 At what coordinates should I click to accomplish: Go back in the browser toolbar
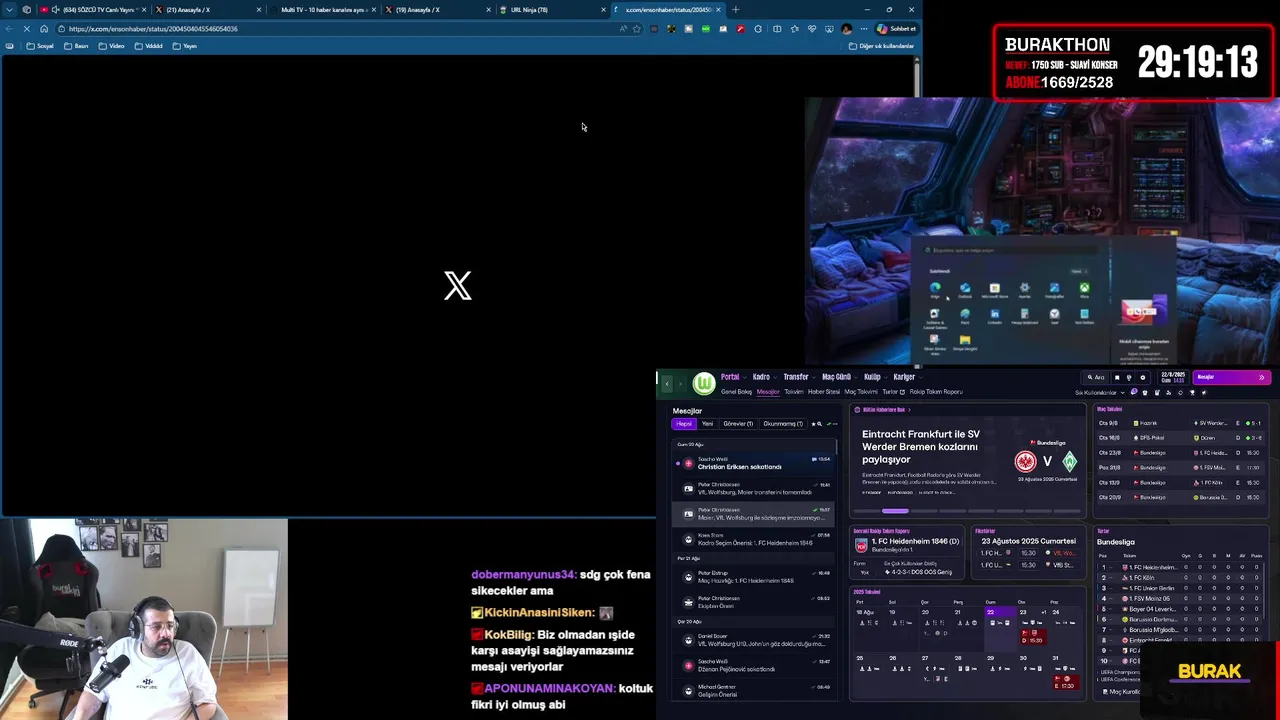click(11, 29)
